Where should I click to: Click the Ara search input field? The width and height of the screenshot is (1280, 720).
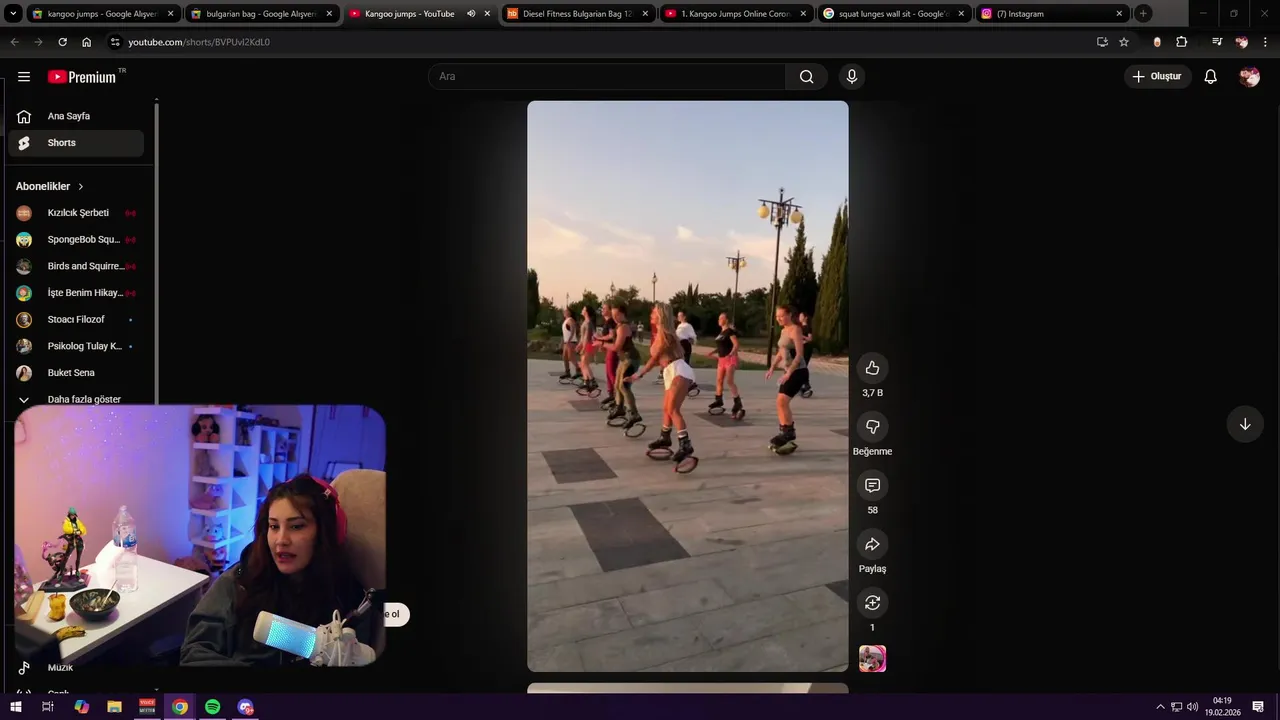pos(607,77)
